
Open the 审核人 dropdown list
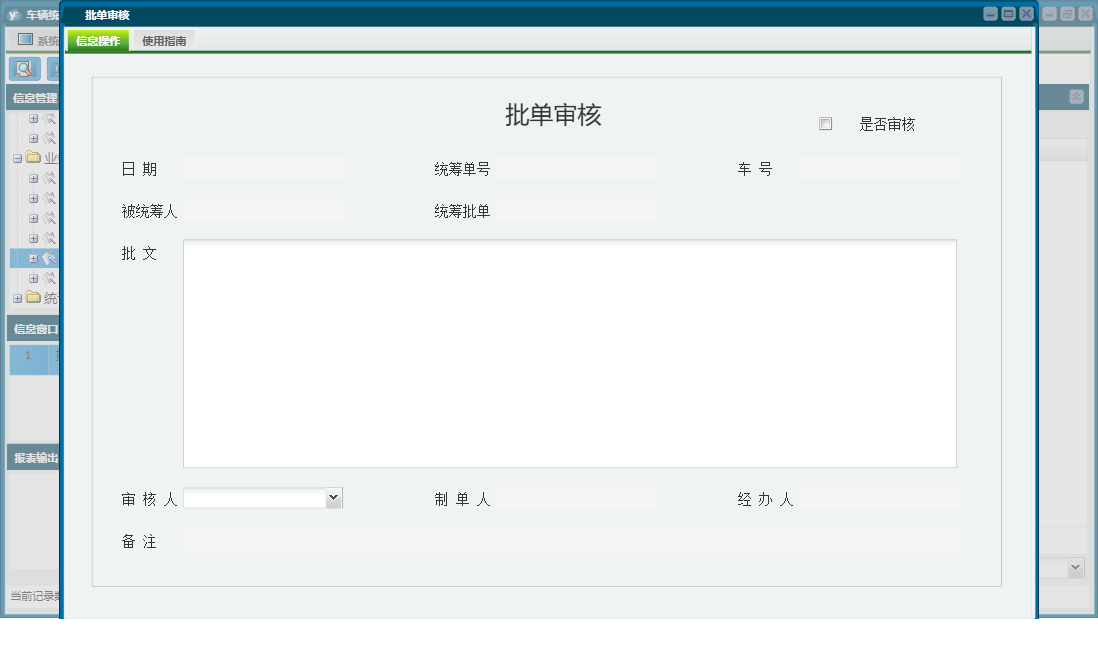[334, 497]
